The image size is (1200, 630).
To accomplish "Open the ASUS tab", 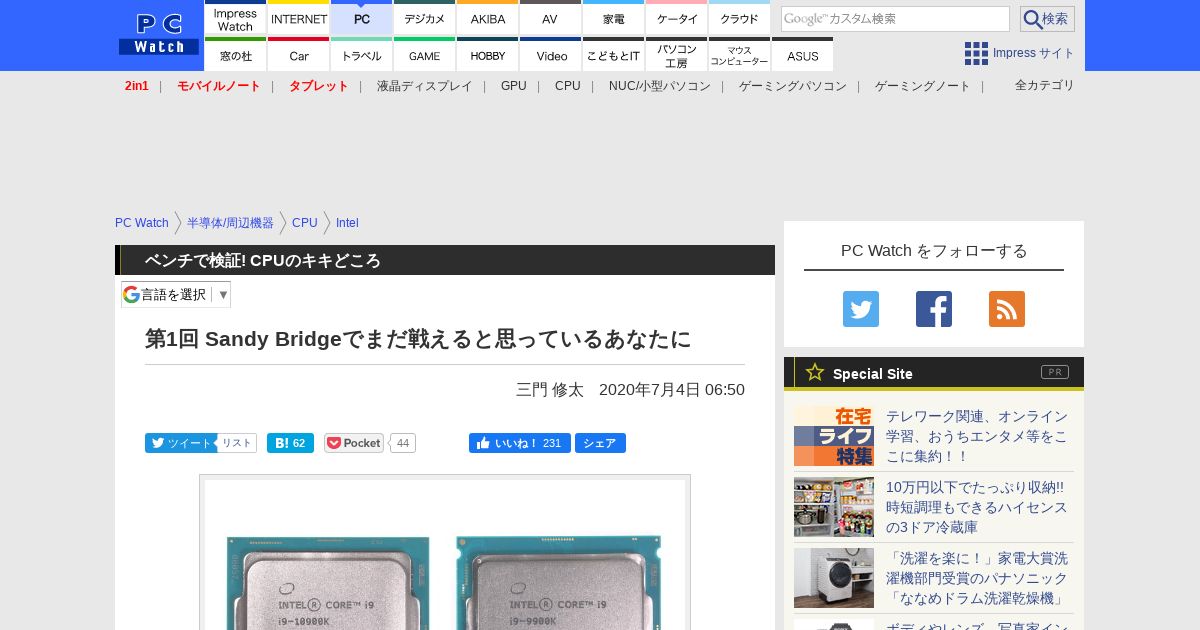I will tap(802, 54).
